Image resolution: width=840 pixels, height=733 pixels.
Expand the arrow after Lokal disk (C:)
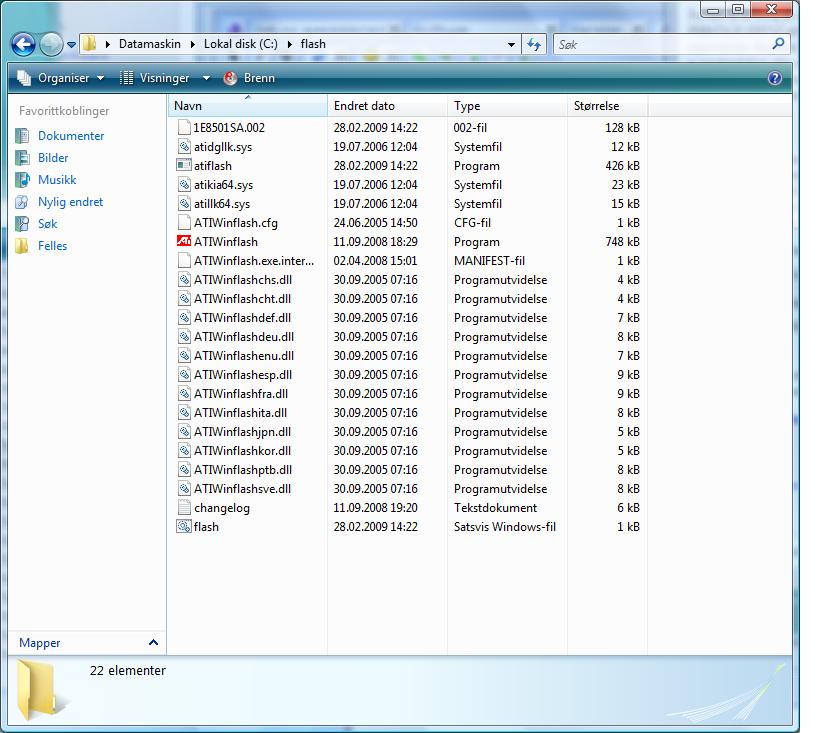pos(289,44)
